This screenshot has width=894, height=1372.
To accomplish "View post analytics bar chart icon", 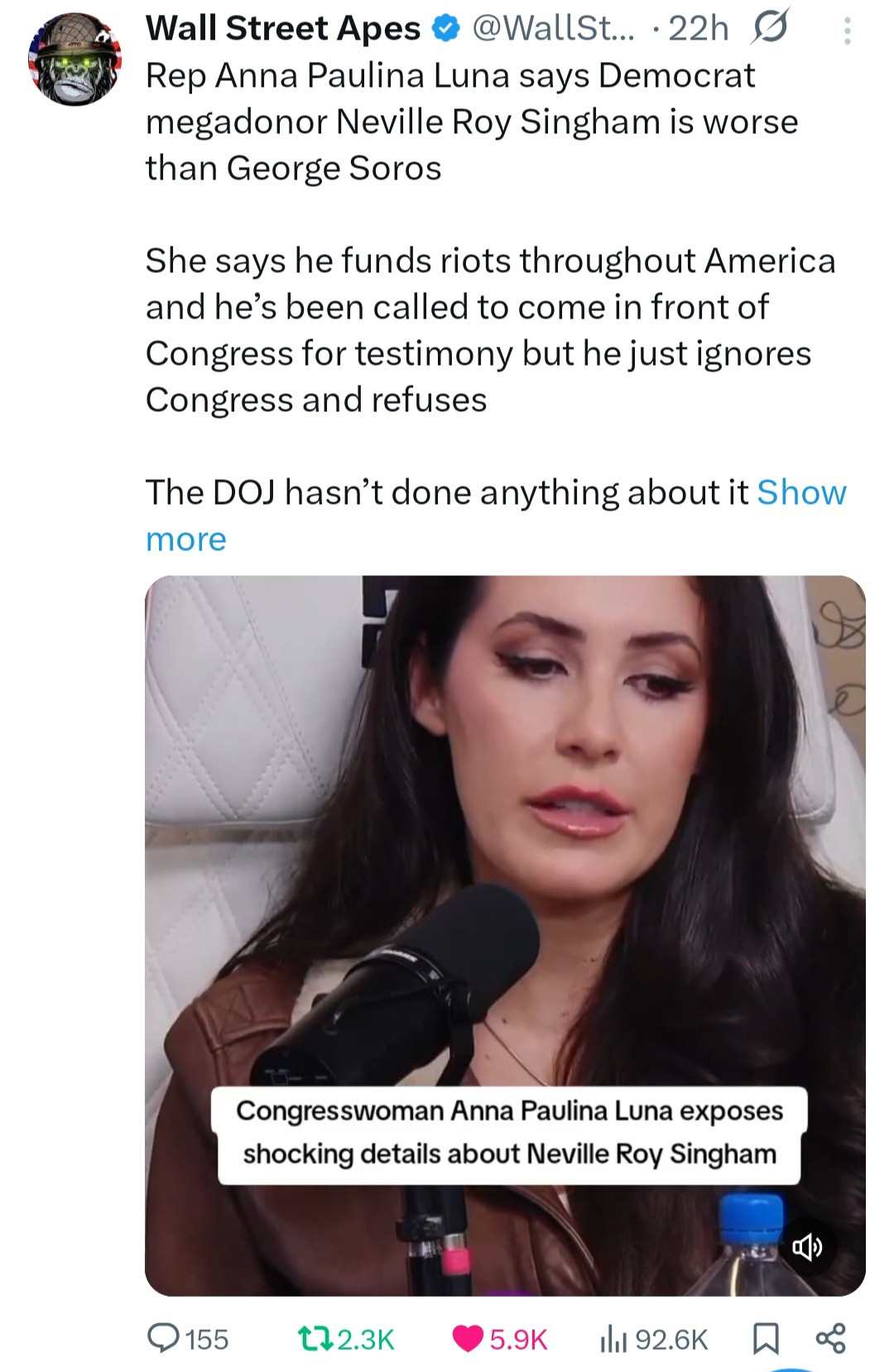I will click(x=611, y=1338).
